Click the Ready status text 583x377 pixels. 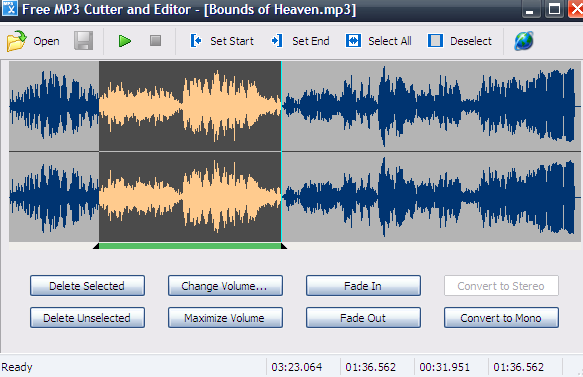click(17, 367)
